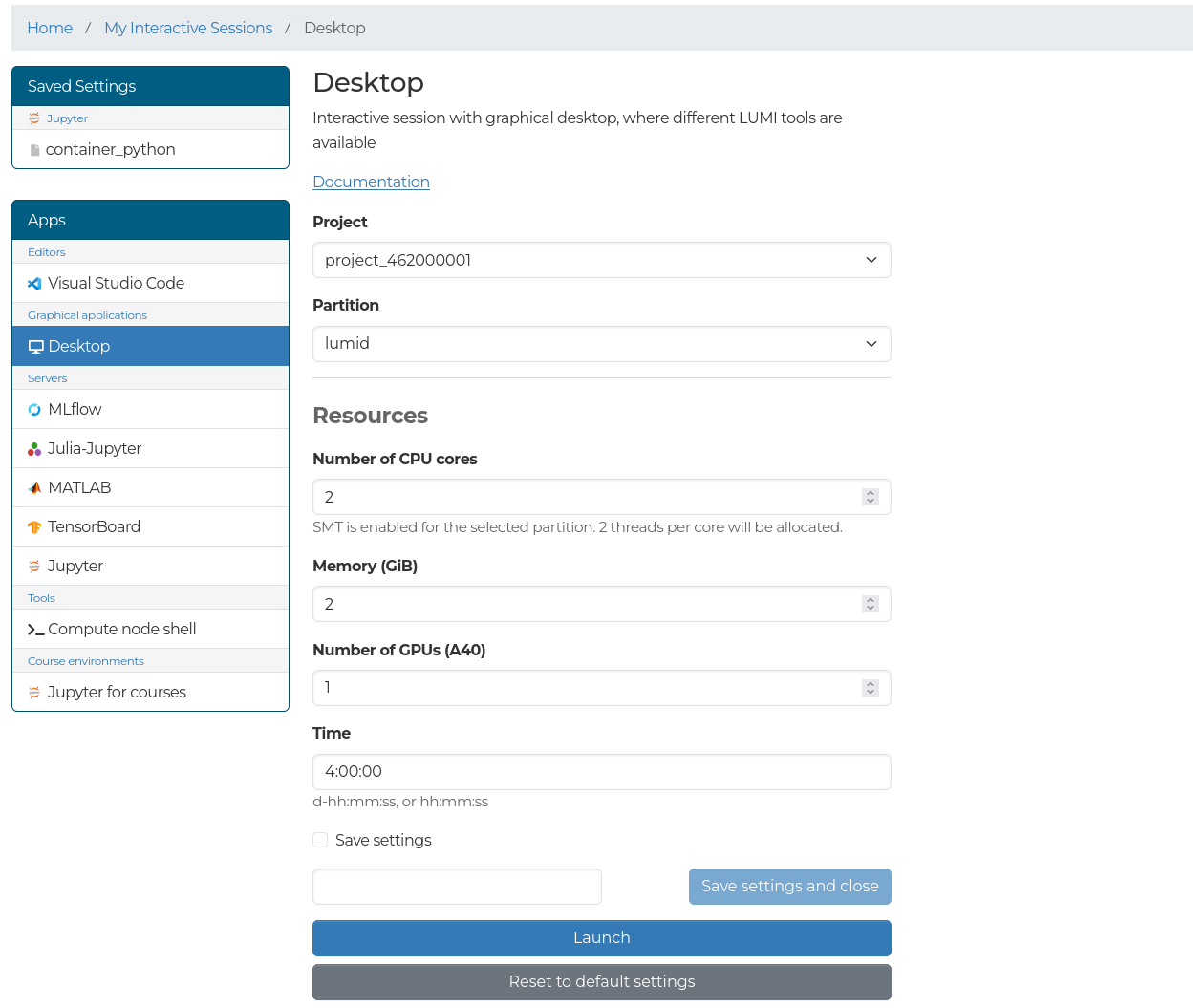The image size is (1204, 1008).
Task: Expand the Partition selector
Action: [601, 344]
